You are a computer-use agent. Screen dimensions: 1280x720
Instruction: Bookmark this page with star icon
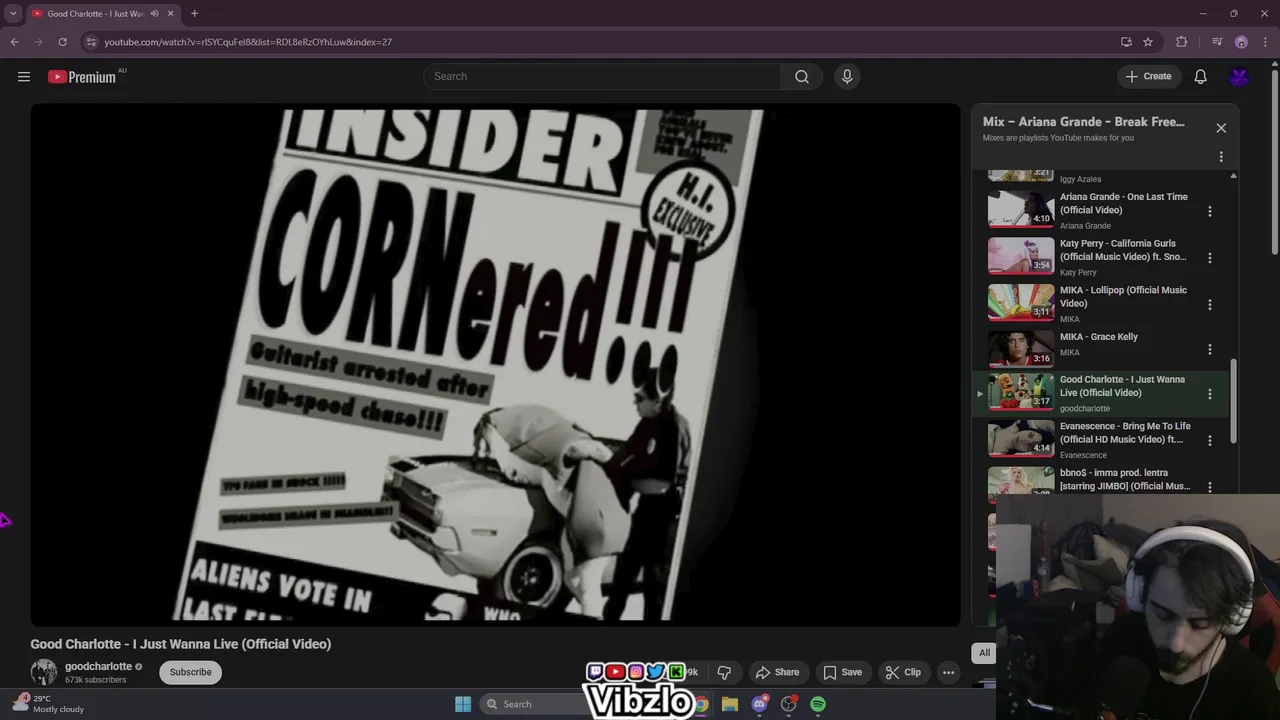1148,42
